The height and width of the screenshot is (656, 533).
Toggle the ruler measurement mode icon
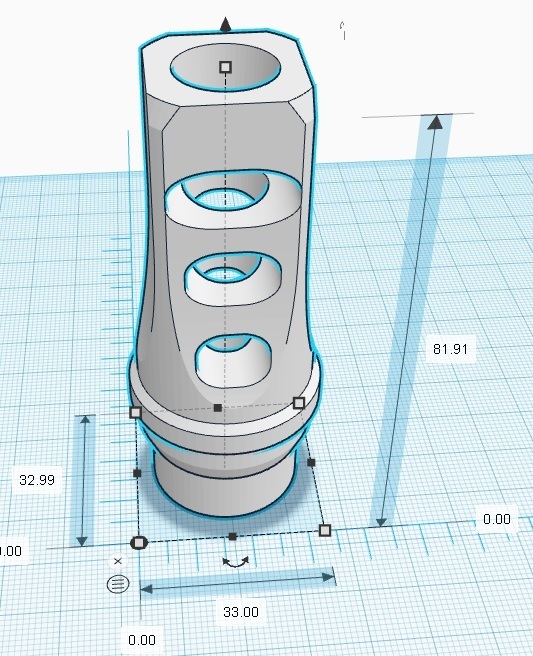click(x=118, y=584)
